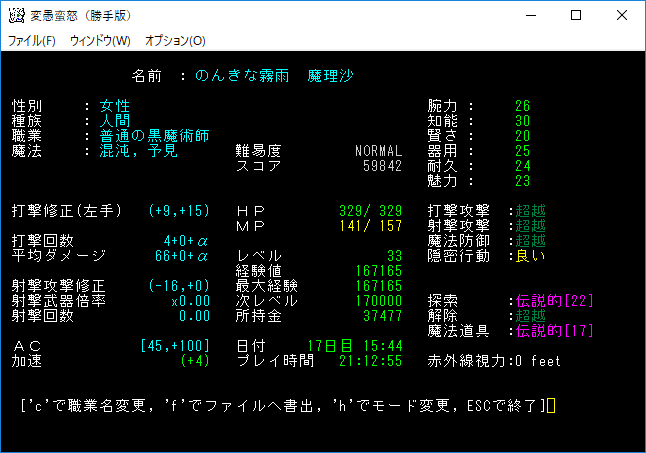
Task: Click the yellow cursor after the command prompt
Action: click(x=551, y=406)
